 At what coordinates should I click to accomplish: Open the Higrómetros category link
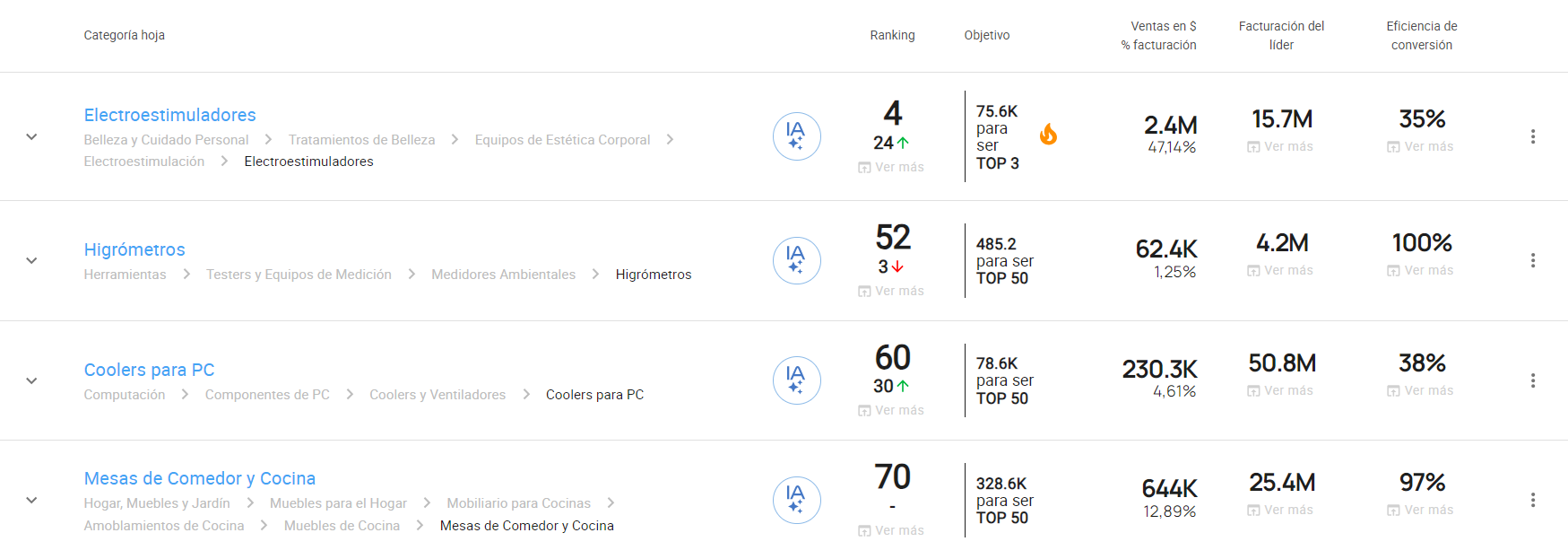tap(134, 249)
